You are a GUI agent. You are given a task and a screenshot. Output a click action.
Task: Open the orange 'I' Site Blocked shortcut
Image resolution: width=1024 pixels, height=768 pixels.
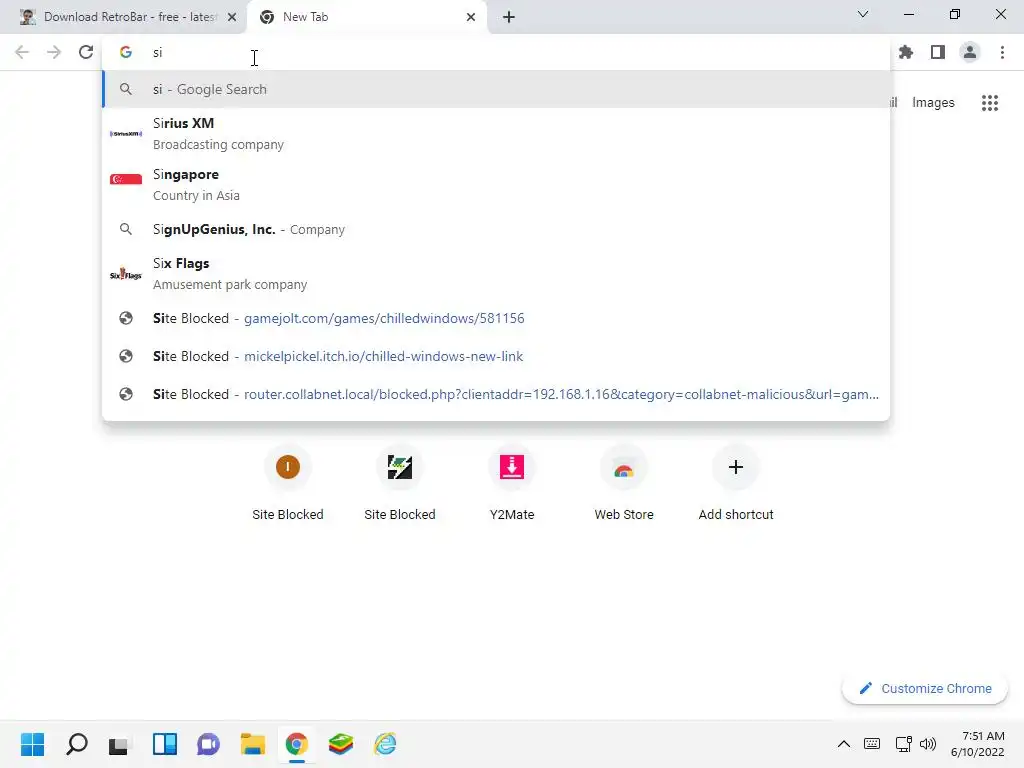(x=288, y=484)
